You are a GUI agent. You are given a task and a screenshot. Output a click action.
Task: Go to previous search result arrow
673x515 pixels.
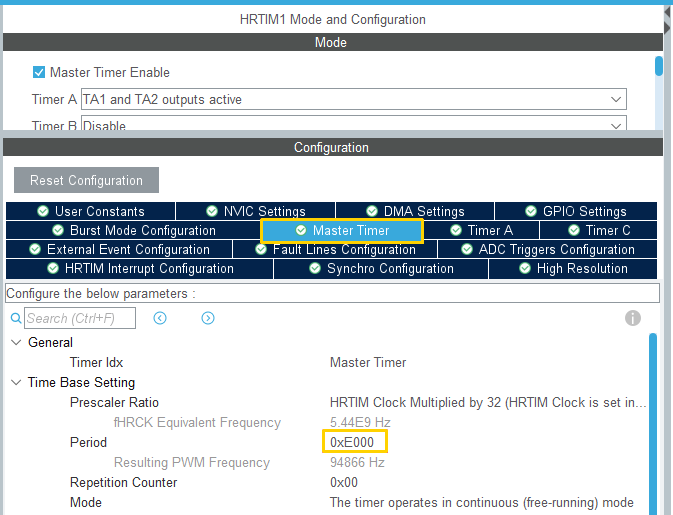click(160, 318)
